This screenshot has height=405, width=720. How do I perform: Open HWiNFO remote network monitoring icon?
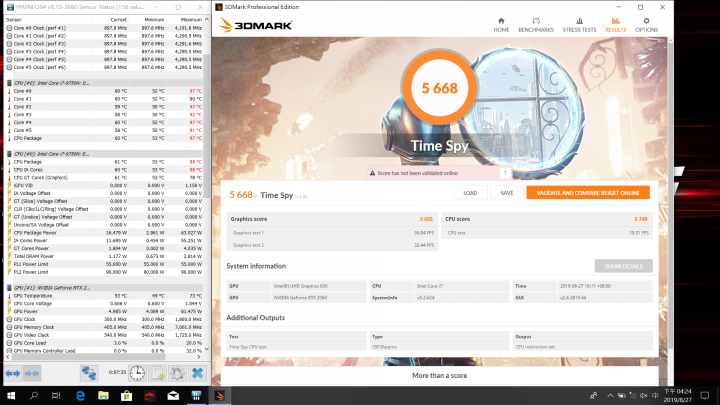coord(89,373)
